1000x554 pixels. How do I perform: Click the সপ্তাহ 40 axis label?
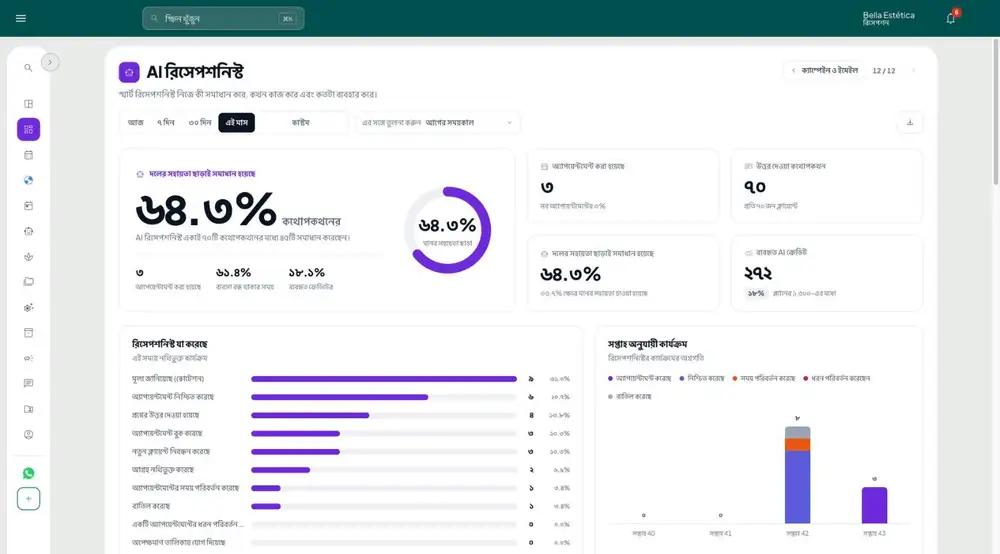point(643,534)
